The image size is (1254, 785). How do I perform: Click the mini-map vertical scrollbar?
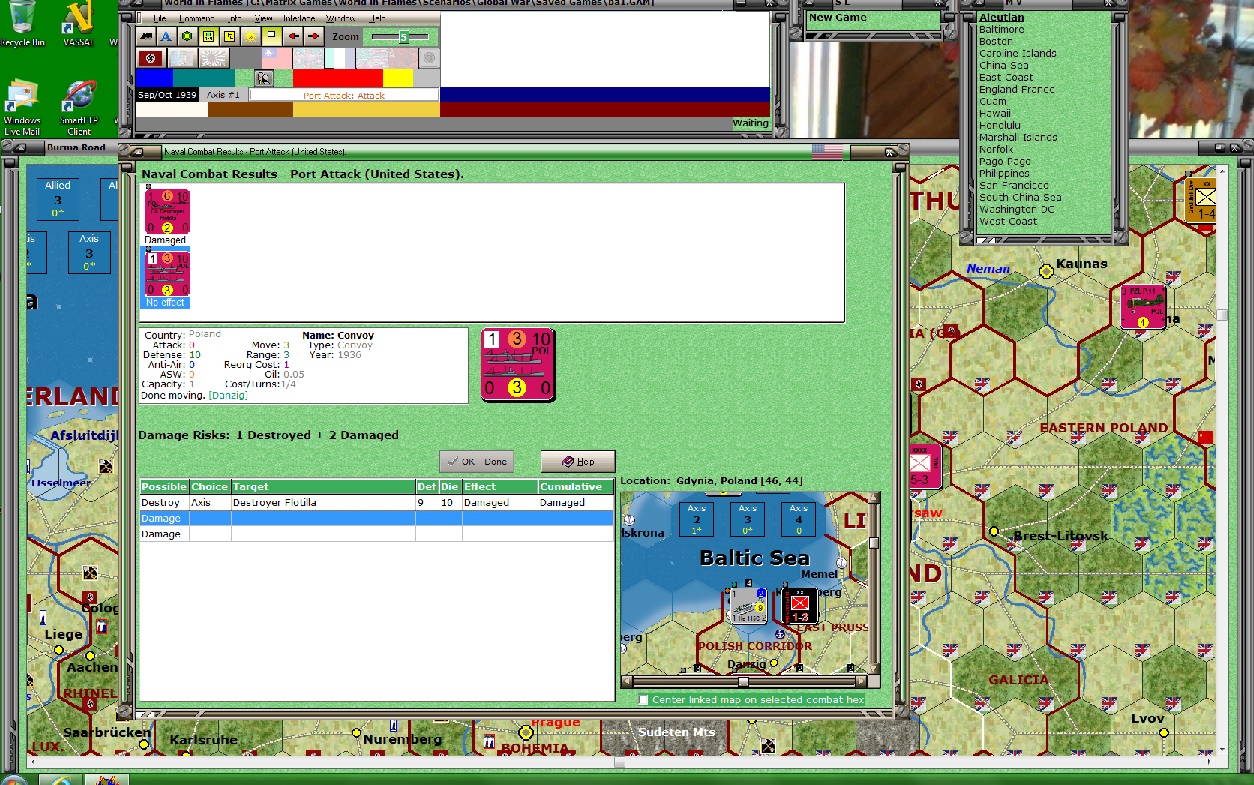coord(873,583)
